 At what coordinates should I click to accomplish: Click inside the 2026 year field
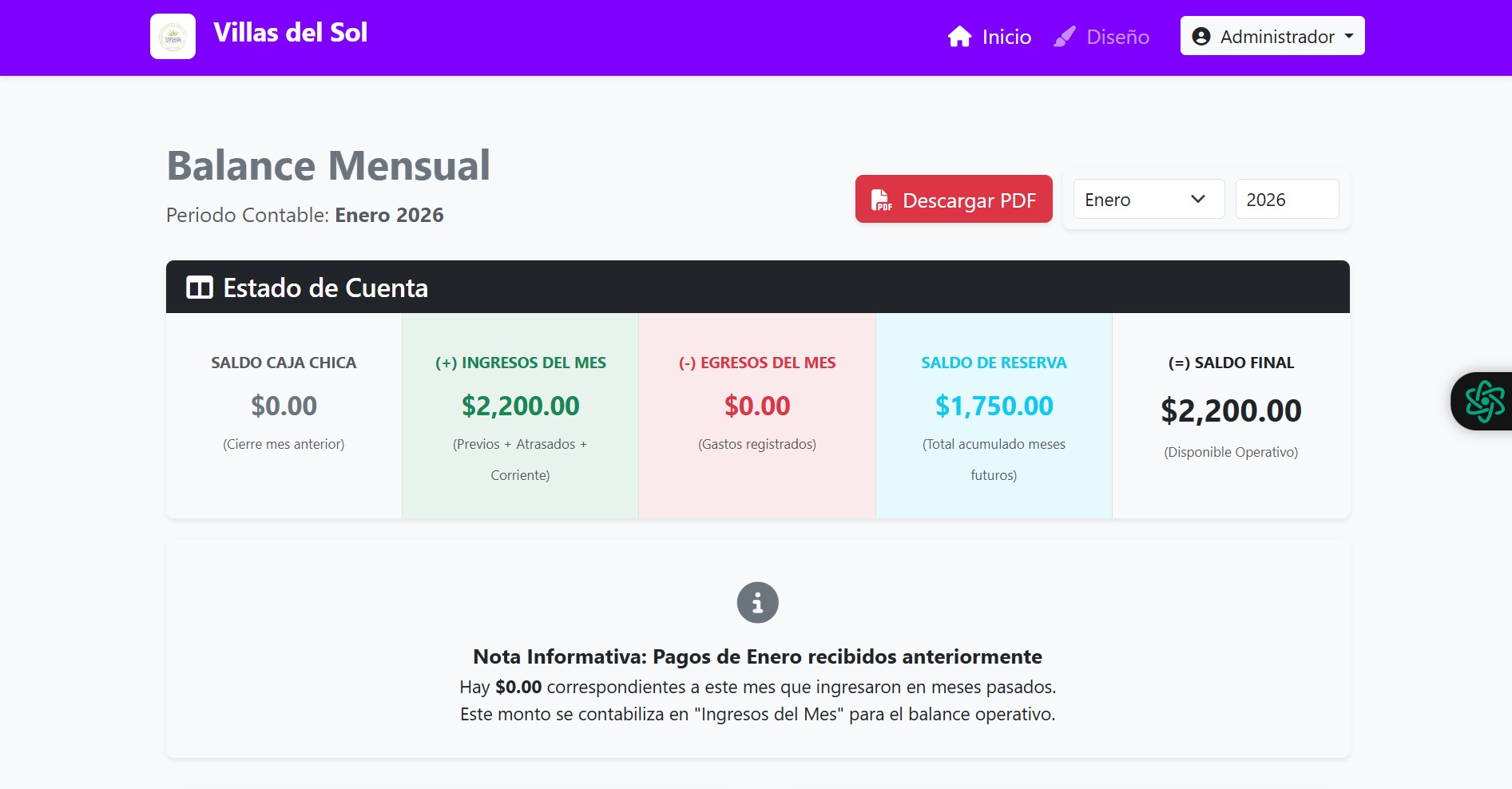click(x=1287, y=199)
